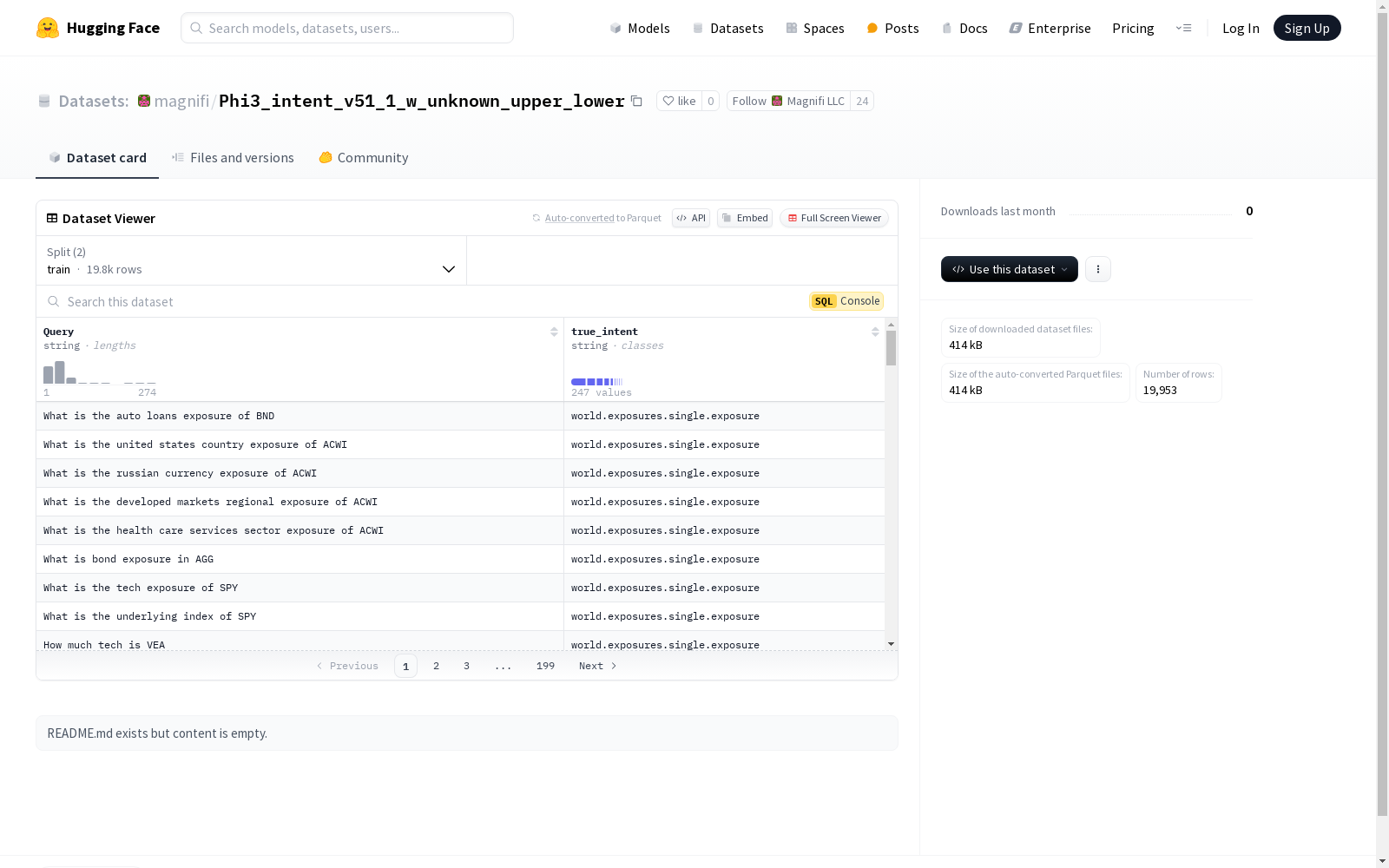Sort the true_intent column

[x=875, y=332]
